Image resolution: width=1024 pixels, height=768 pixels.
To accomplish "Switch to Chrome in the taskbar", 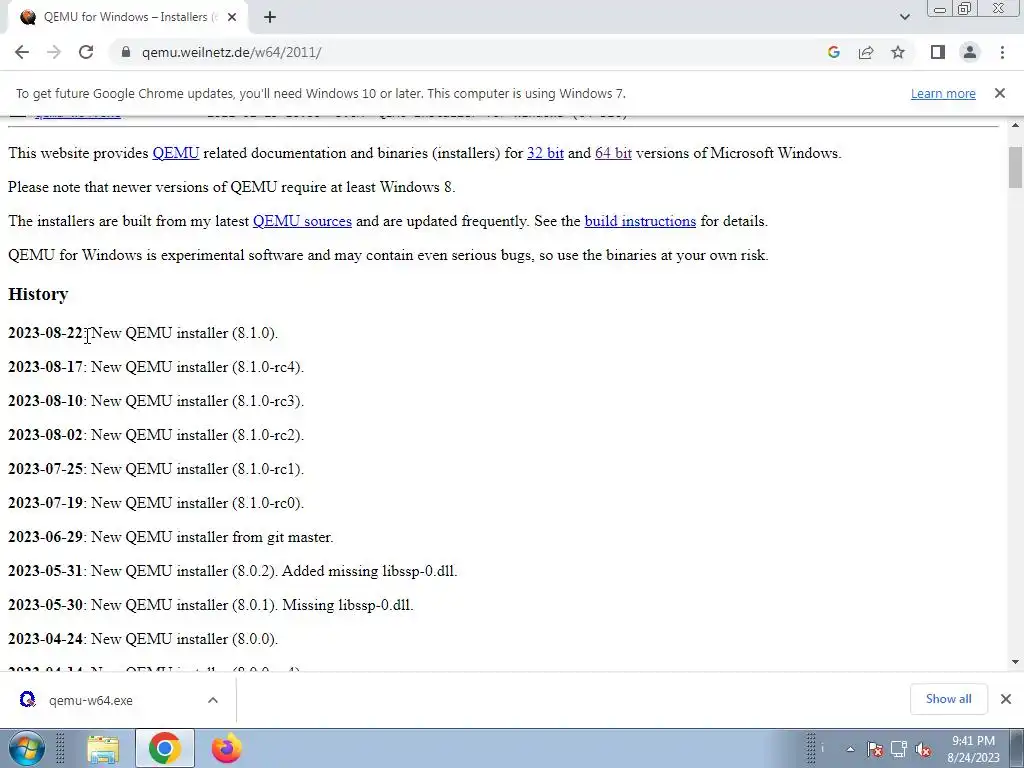I will 165,748.
